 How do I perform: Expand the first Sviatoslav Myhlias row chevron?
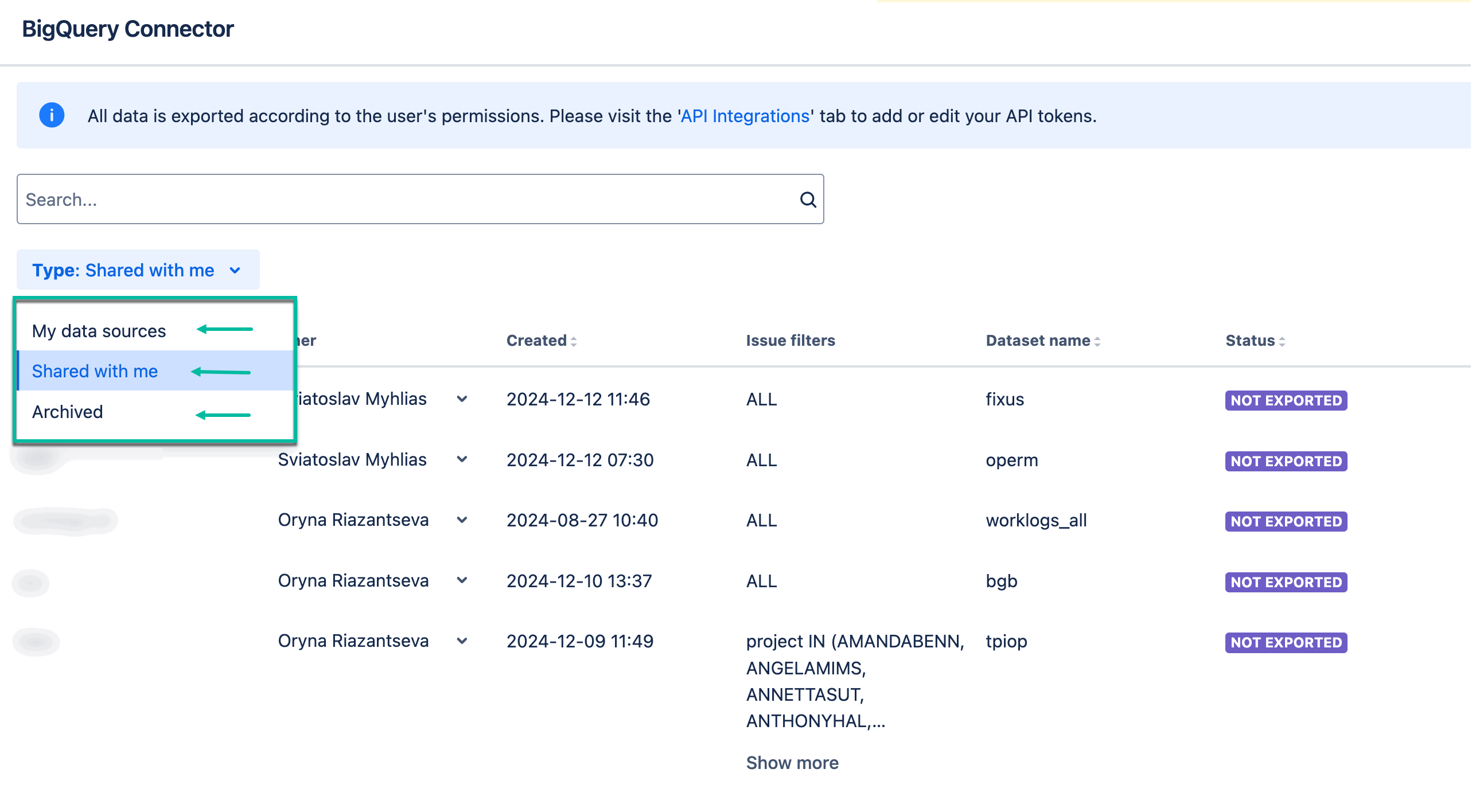point(462,399)
